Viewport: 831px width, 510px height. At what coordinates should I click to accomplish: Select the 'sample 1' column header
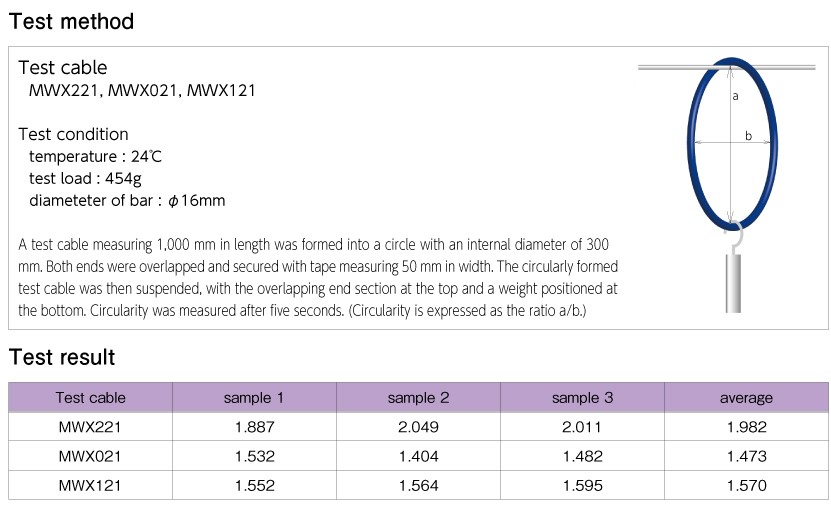coord(254,398)
